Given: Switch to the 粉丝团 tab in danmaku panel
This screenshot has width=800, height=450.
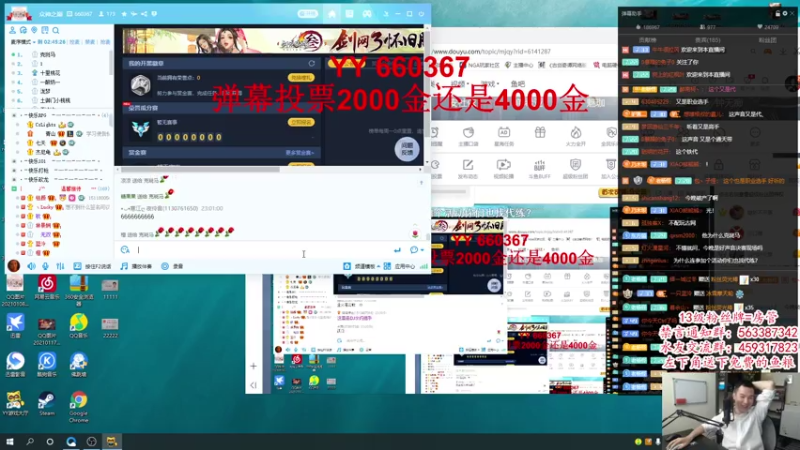Looking at the screenshot, I should [x=767, y=40].
